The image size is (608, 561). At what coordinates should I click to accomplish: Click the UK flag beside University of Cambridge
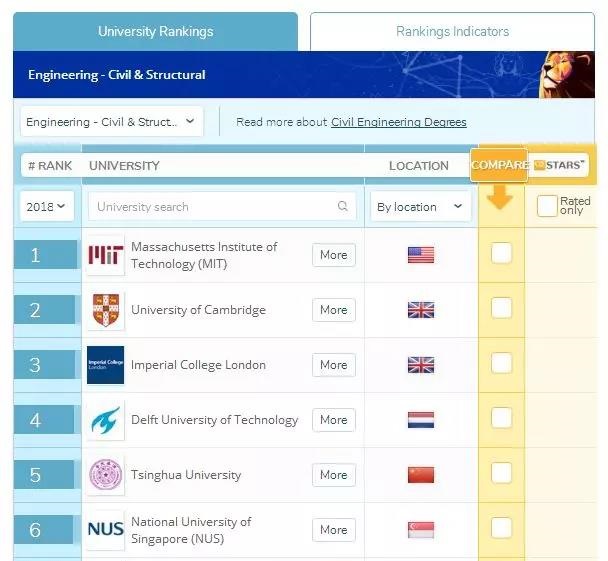tap(421, 310)
